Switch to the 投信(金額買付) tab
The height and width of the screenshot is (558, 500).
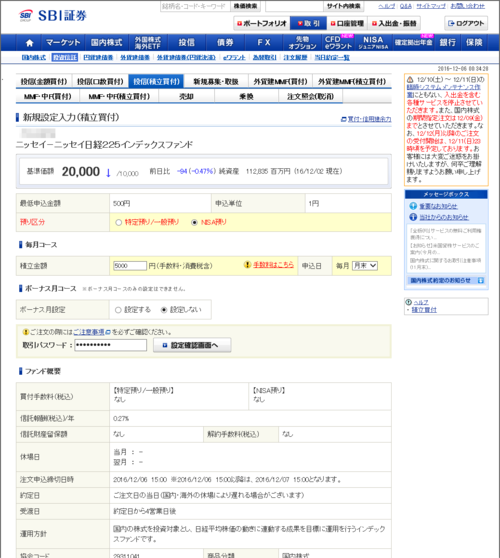(x=44, y=81)
